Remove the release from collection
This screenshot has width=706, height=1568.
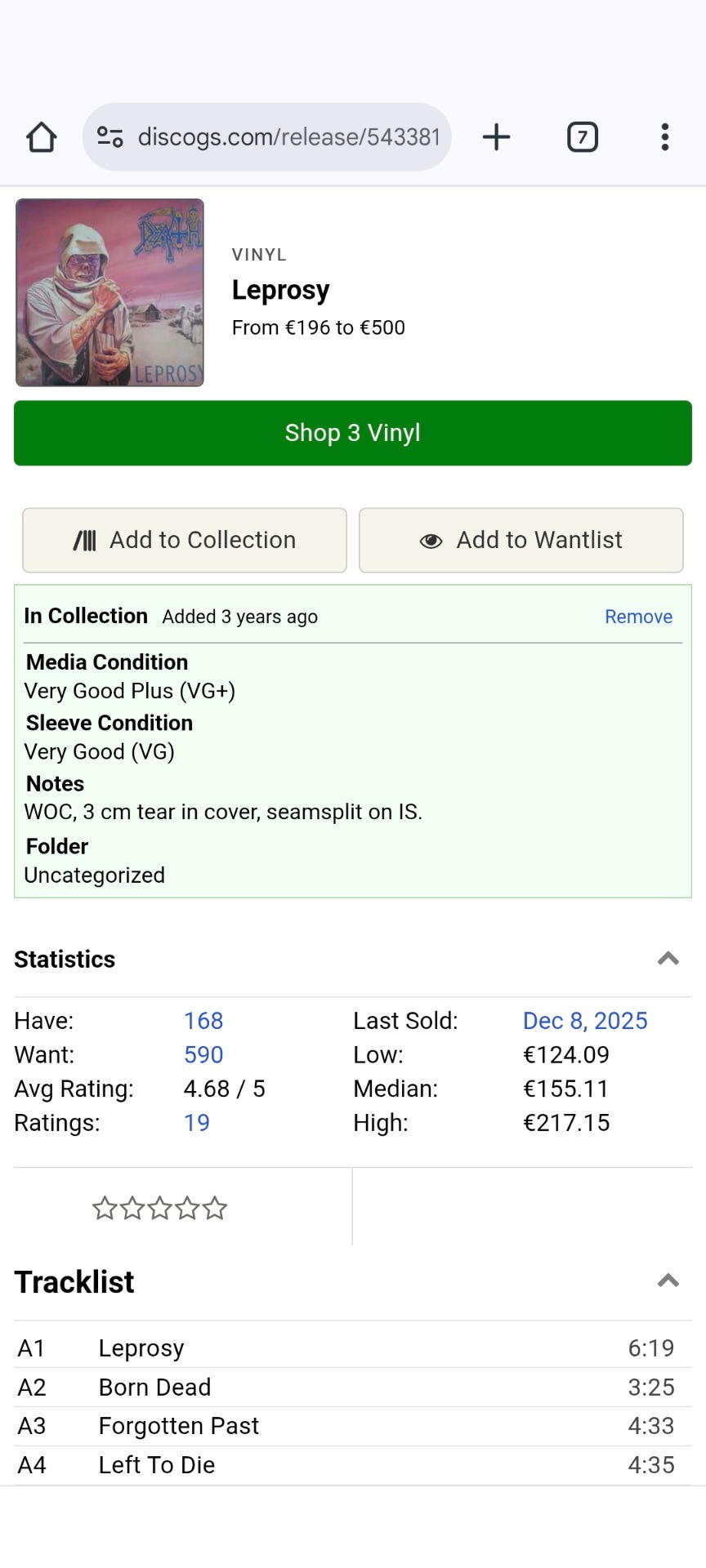[x=638, y=617]
